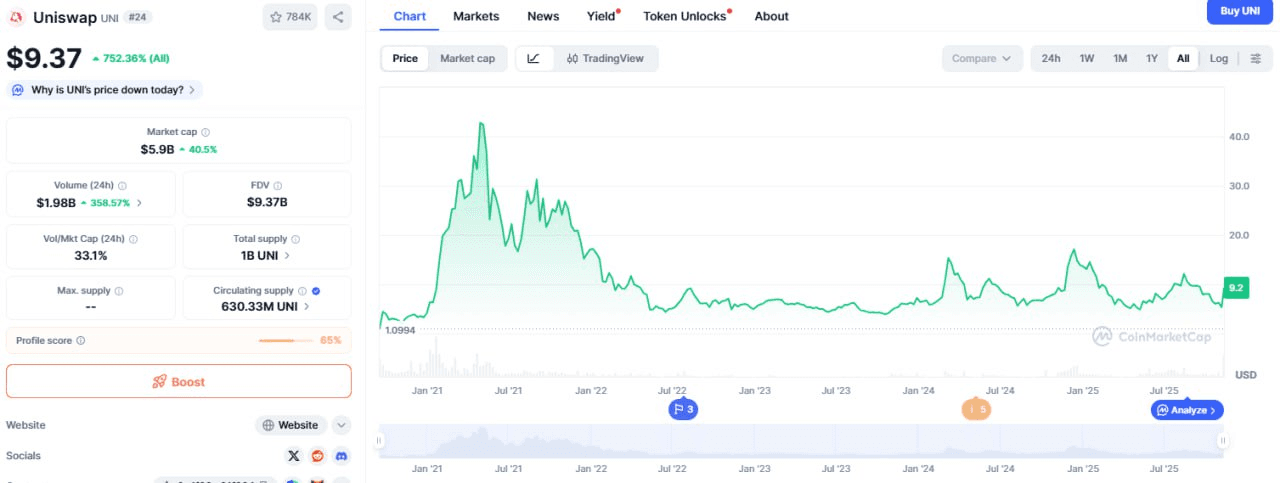Screen dimensions: 1280x483
Task: Click the right range slider handle
Action: [1222, 440]
